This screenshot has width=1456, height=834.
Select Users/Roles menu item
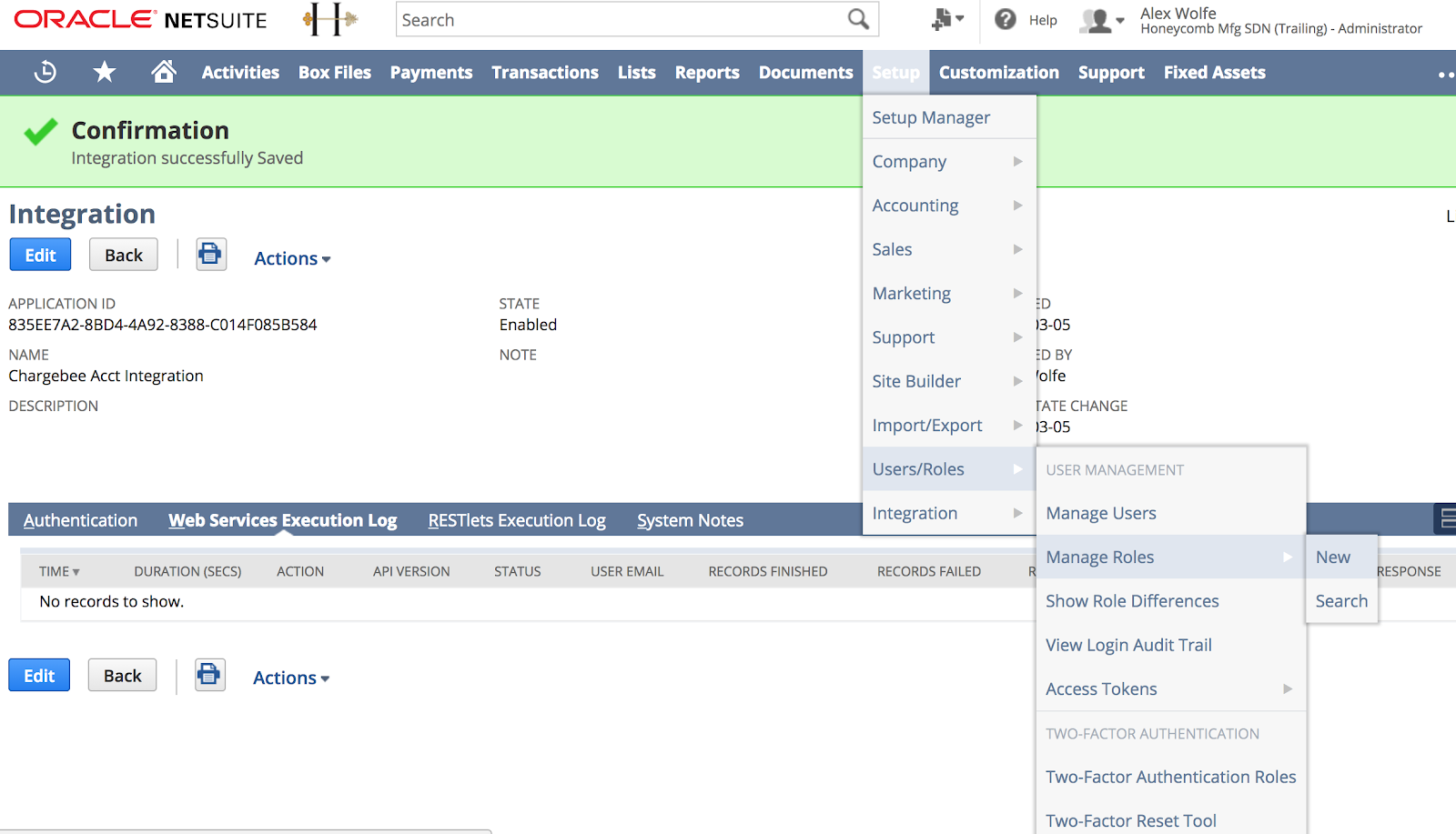(949, 469)
